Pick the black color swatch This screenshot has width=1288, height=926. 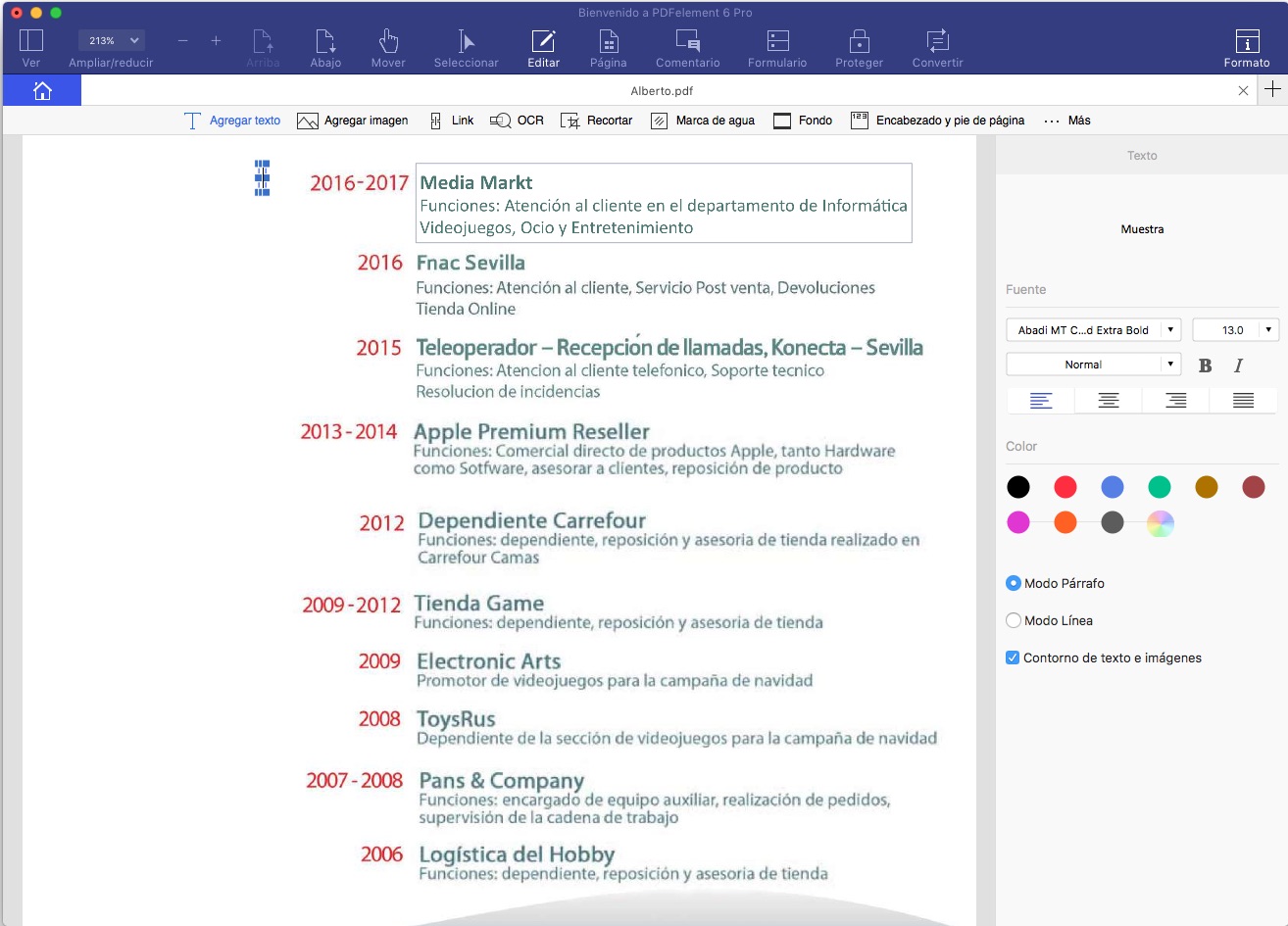[1018, 487]
